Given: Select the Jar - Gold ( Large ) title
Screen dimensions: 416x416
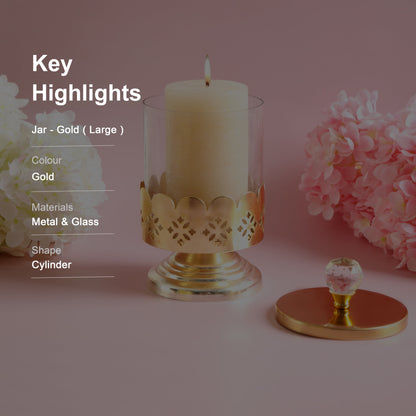Looking at the screenshot, I should click(78, 130).
